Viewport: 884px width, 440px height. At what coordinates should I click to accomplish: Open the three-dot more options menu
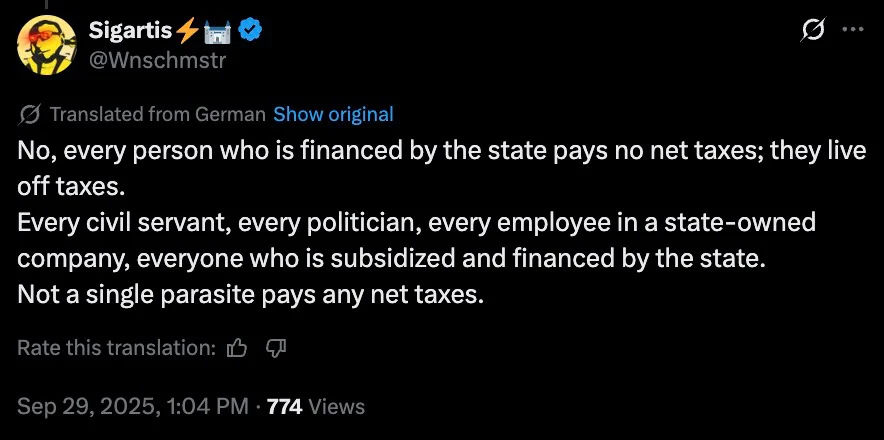[x=852, y=31]
